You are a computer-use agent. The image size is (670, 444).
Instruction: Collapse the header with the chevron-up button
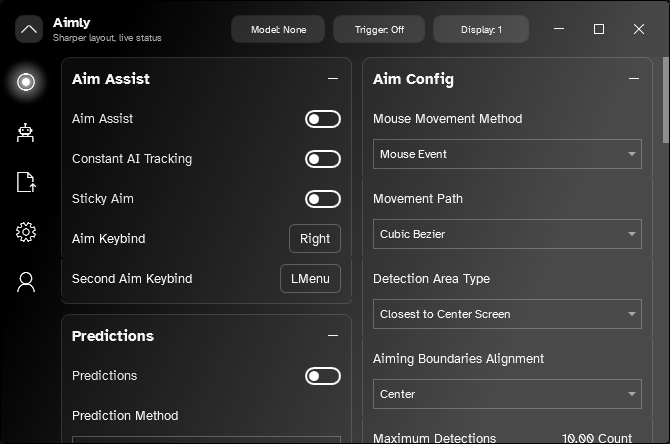coord(29,29)
